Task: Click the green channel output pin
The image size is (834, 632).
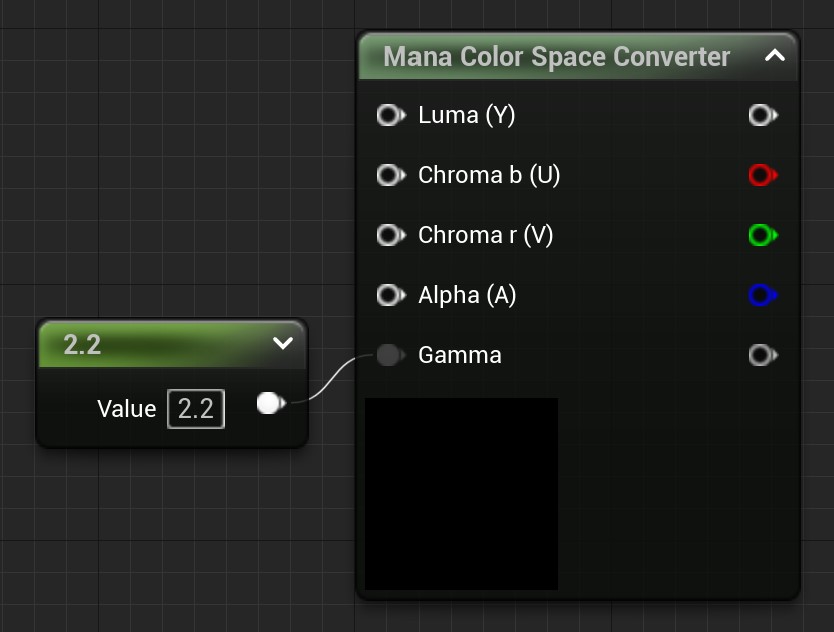Action: click(761, 235)
